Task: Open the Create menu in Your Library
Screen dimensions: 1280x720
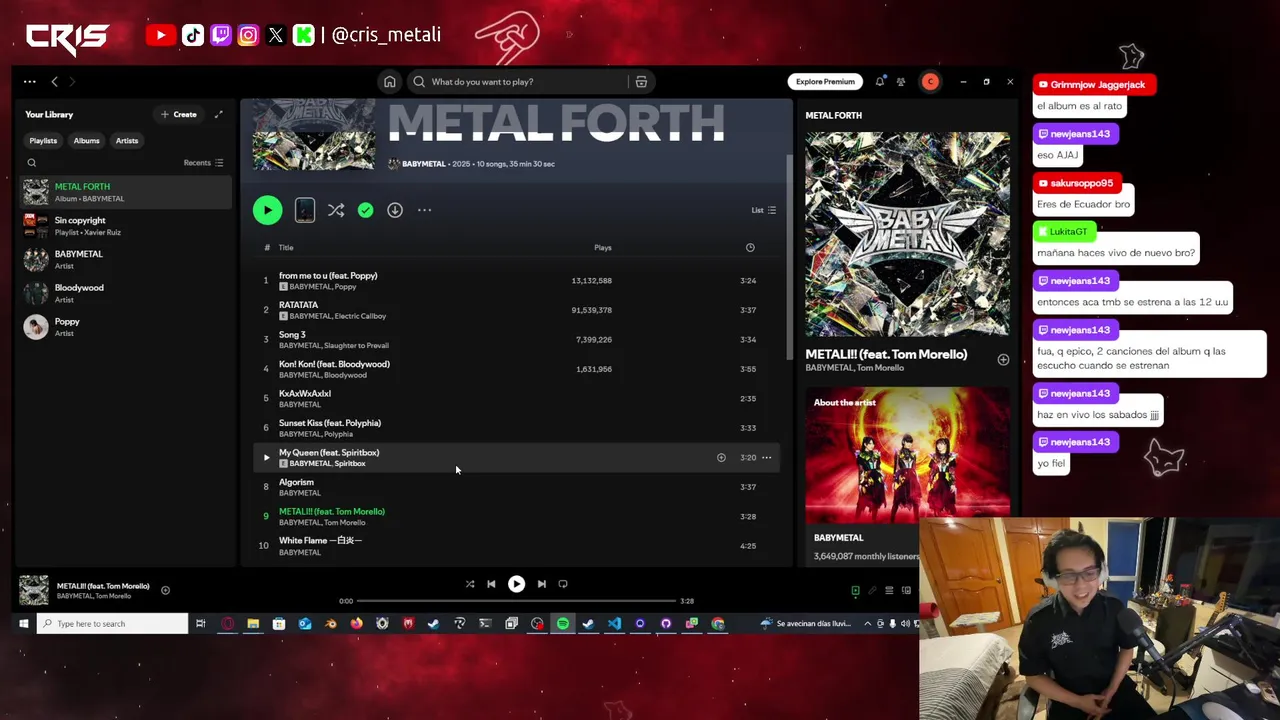Action: click(179, 114)
